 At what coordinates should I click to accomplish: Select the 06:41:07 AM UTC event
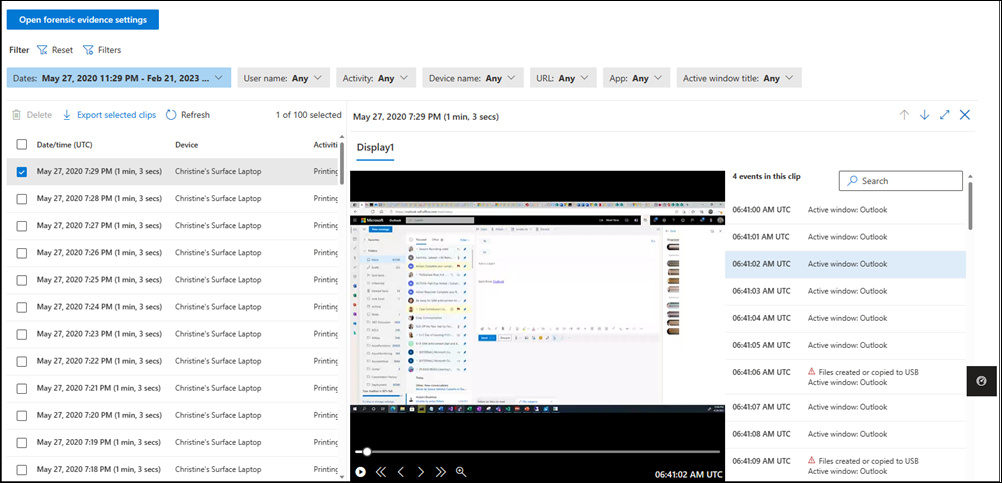coord(845,407)
